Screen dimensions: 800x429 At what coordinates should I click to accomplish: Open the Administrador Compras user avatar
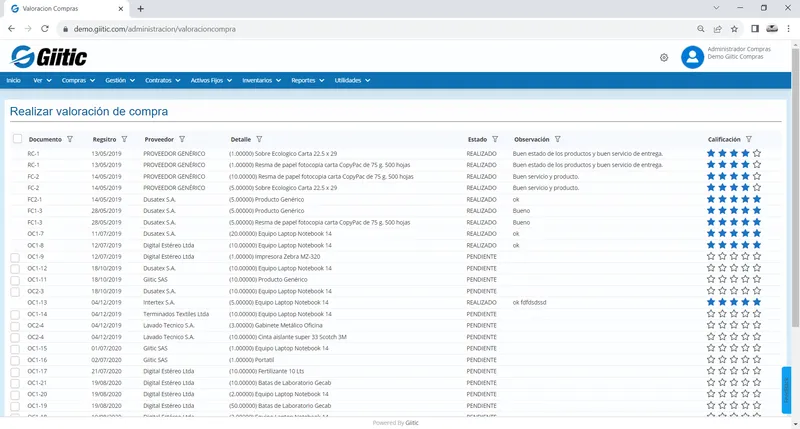pos(692,57)
